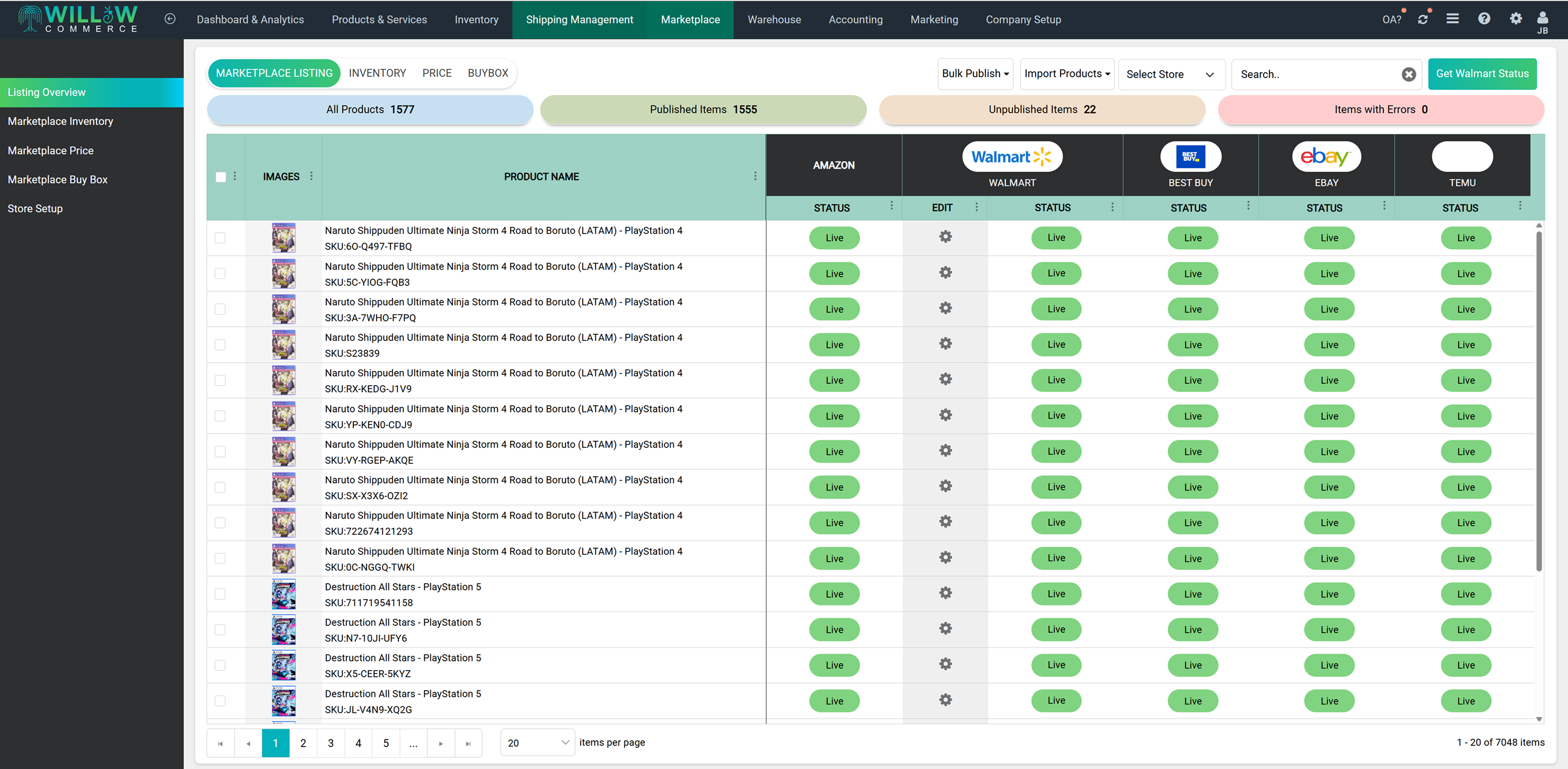Screen dimensions: 1568x769
Task: Open the help question mark icon
Action: [x=1484, y=19]
